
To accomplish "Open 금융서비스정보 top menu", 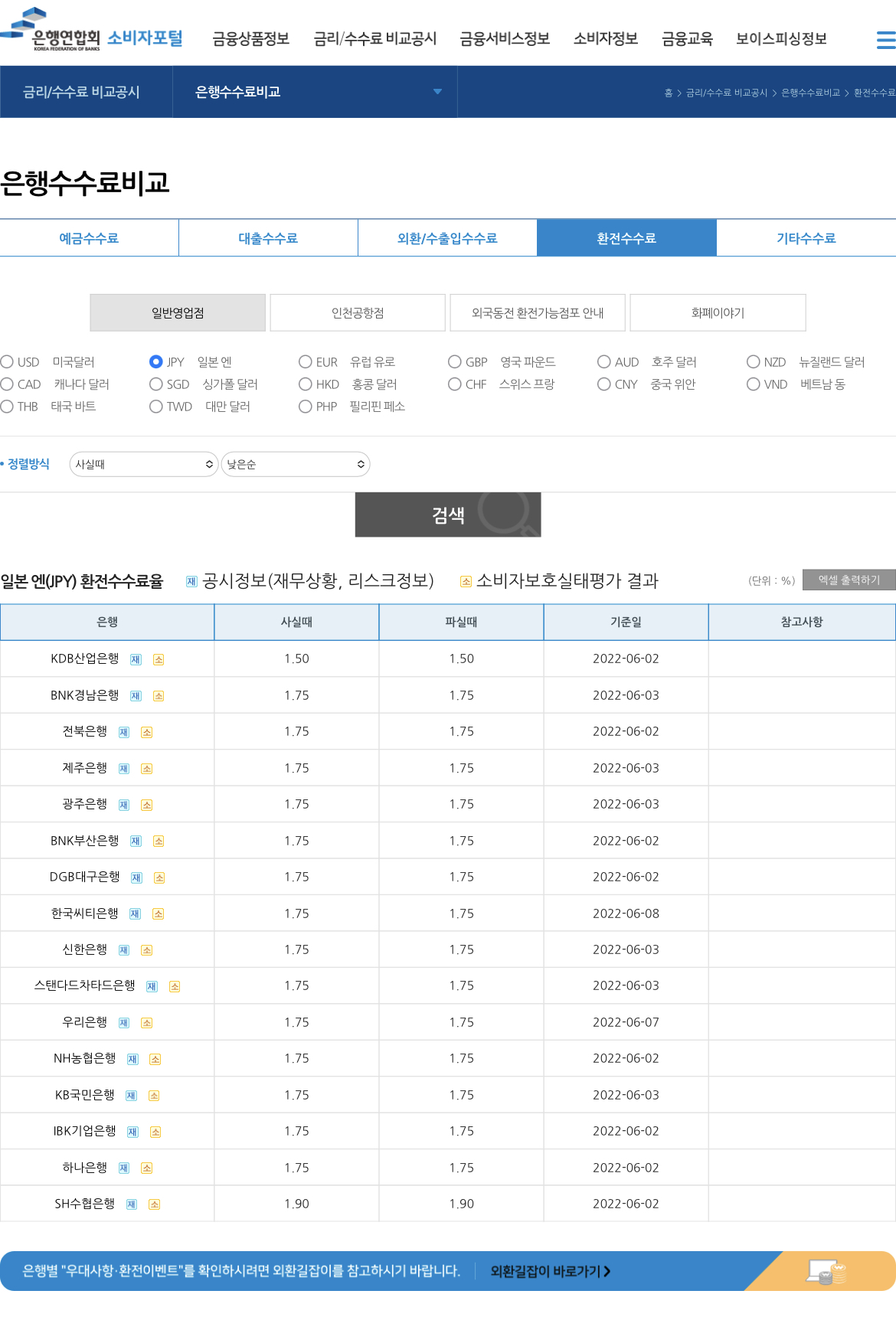I will 505,39.
